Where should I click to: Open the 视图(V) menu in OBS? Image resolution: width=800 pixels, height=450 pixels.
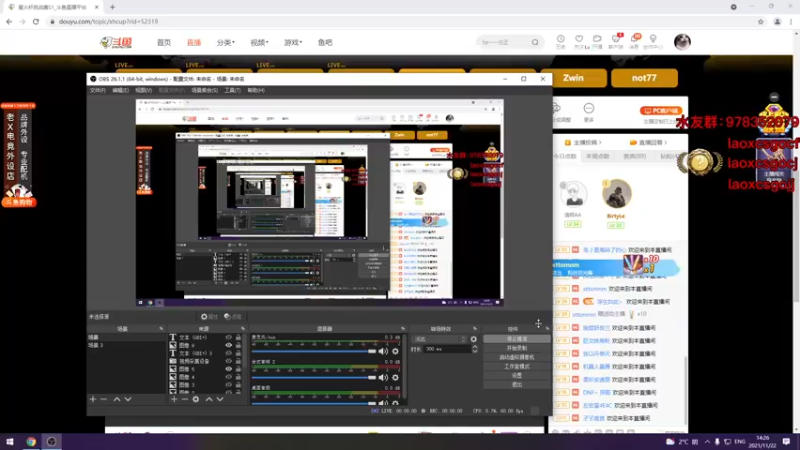(143, 90)
